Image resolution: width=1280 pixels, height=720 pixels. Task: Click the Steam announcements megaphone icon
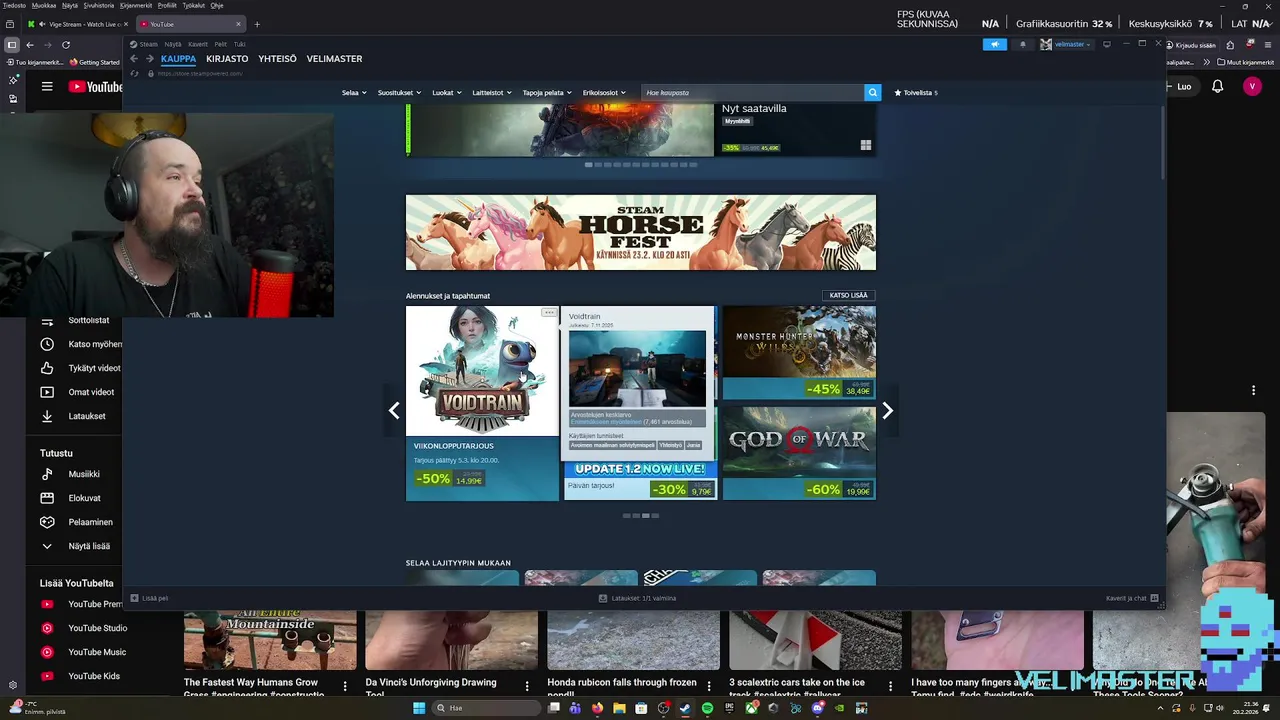[994, 44]
